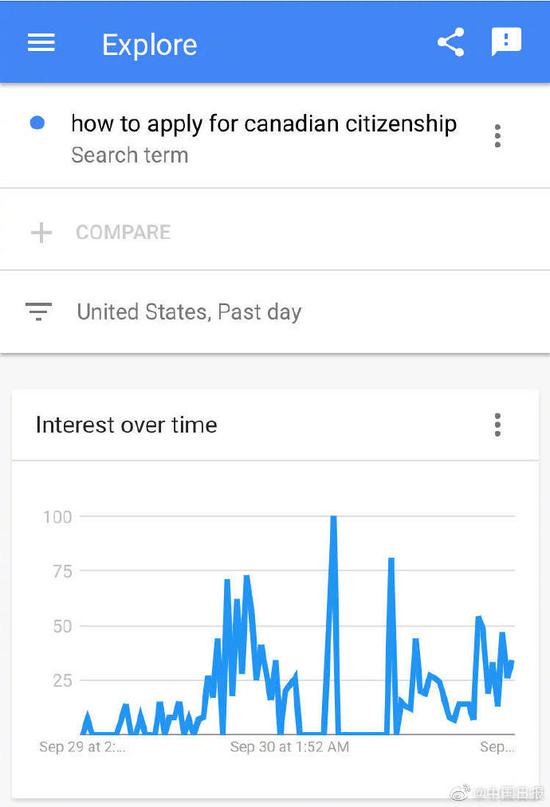Viewport: 550px width, 807px height.
Task: Click the 50 y-axis gridline label
Action: click(62, 626)
